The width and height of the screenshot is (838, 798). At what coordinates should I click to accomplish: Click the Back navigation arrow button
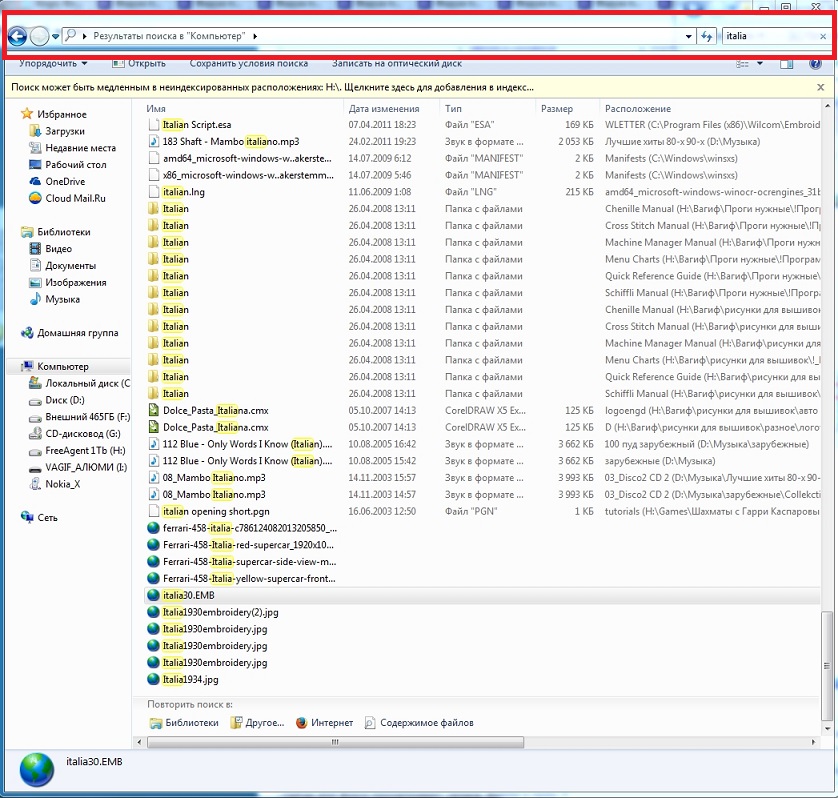tap(17, 37)
